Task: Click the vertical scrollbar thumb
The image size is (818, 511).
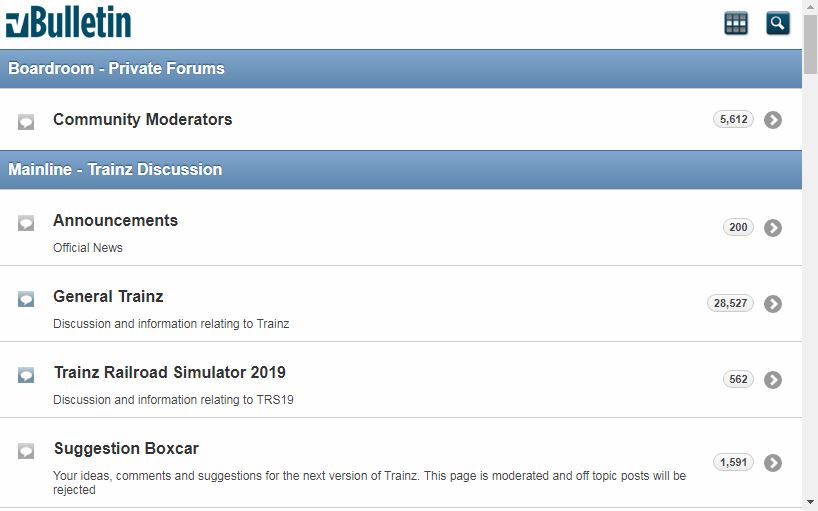Action: point(810,44)
